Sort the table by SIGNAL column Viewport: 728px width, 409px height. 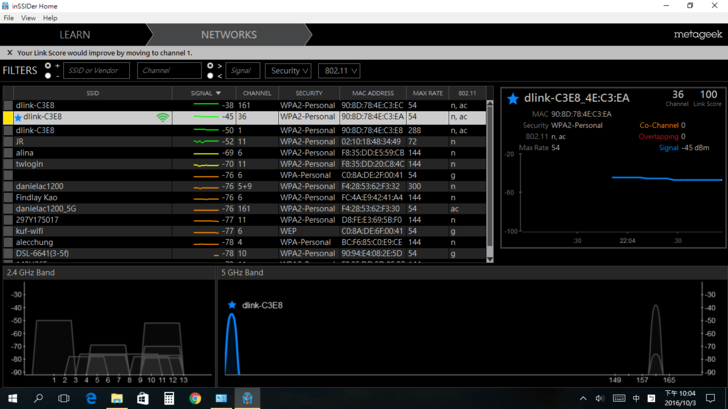(x=204, y=93)
